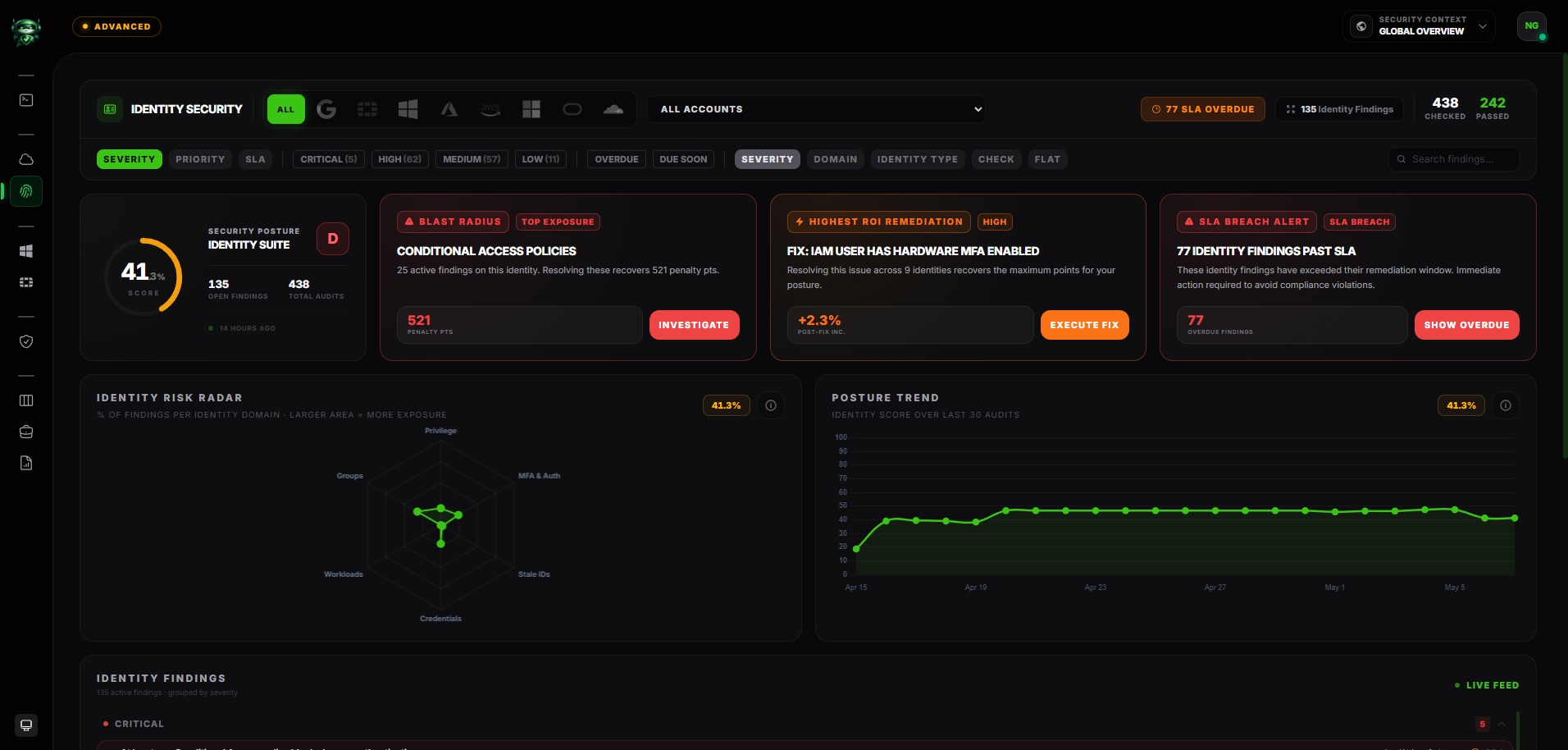Click the monitor icon at sidebar bottom
This screenshot has width=1568, height=750.
(26, 725)
